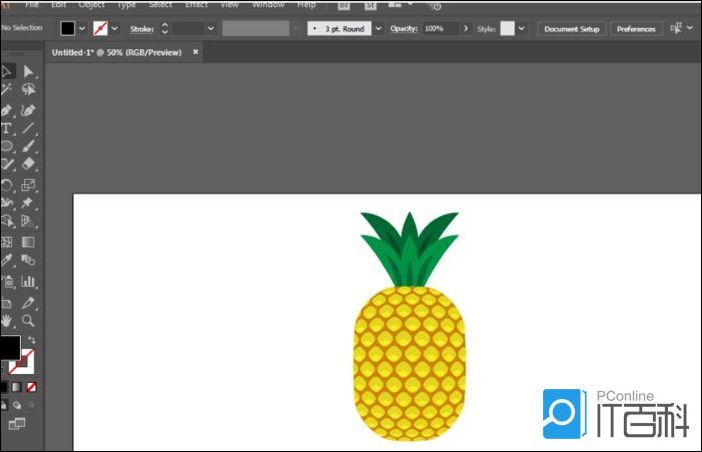Set paint mode to None
702x452 pixels.
pyautogui.click(x=31, y=387)
